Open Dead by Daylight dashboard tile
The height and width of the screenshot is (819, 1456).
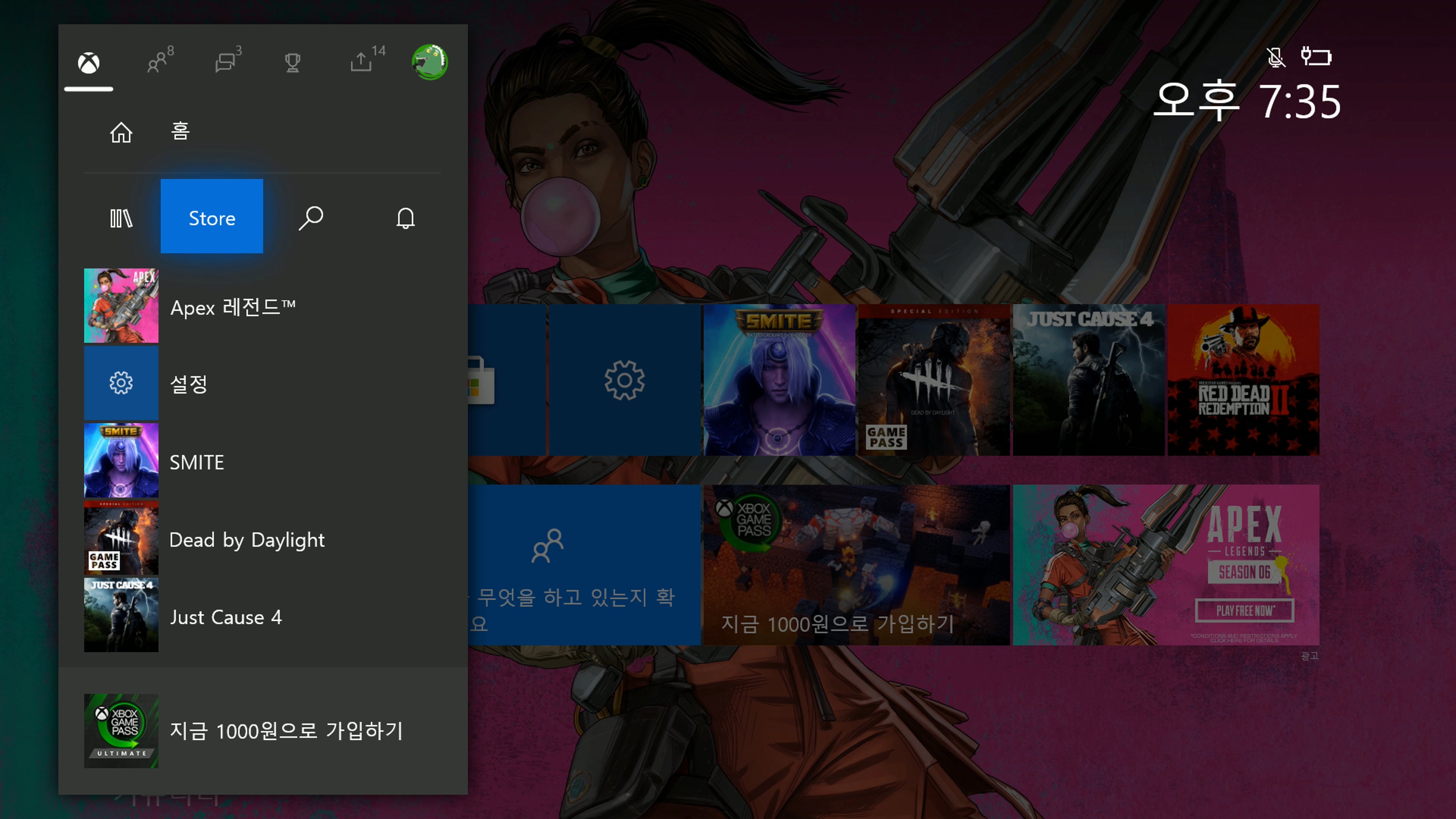point(934,380)
